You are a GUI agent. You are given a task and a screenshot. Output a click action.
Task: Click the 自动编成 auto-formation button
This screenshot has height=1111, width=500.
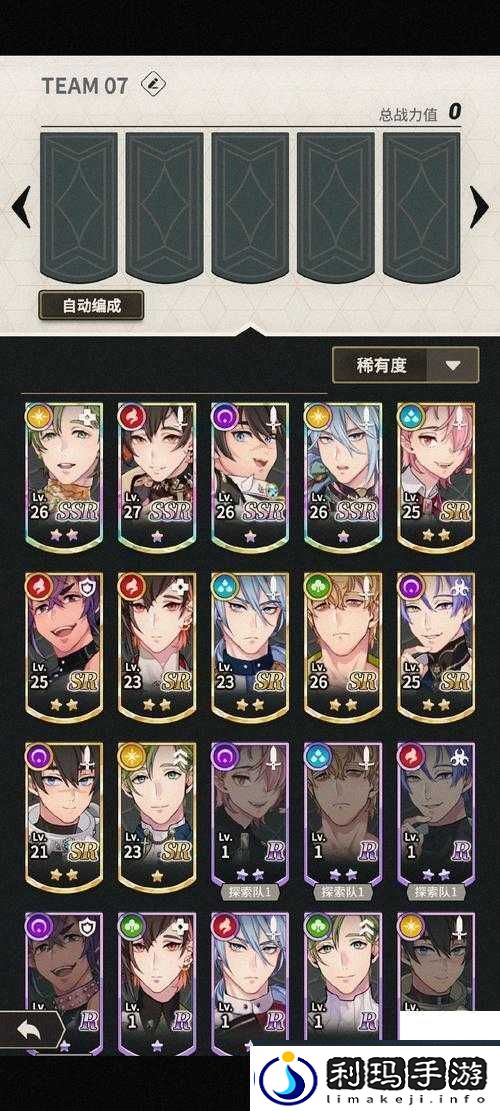91,305
